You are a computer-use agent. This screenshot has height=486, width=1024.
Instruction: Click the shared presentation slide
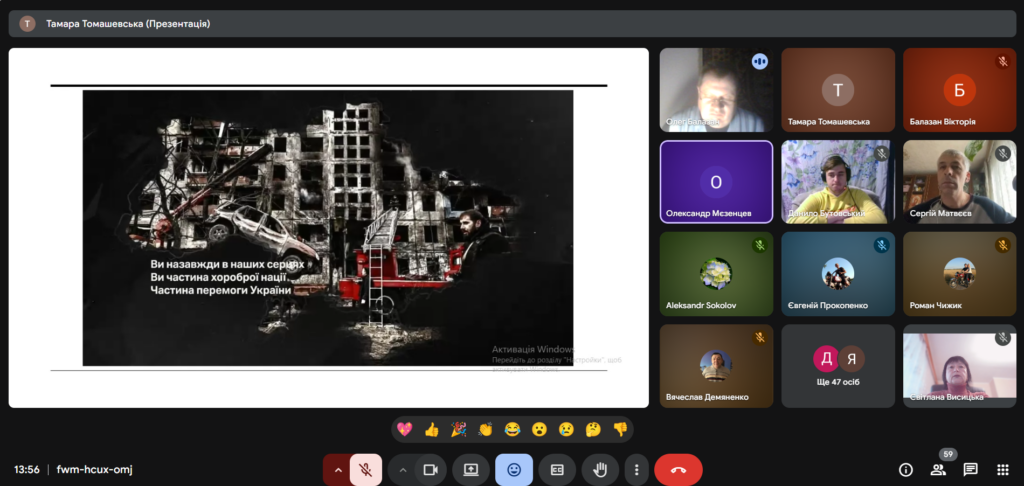328,228
